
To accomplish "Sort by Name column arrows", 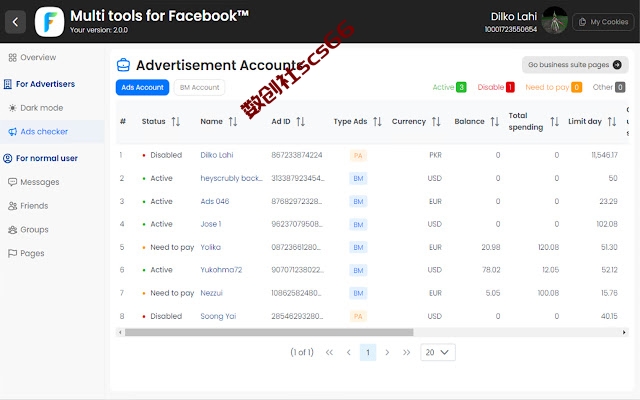I will (x=233, y=122).
